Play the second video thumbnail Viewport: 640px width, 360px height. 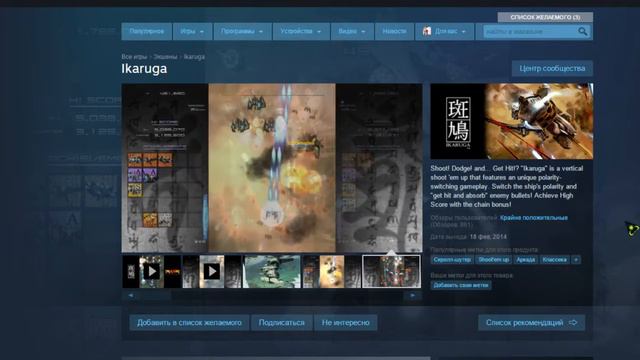[212, 271]
